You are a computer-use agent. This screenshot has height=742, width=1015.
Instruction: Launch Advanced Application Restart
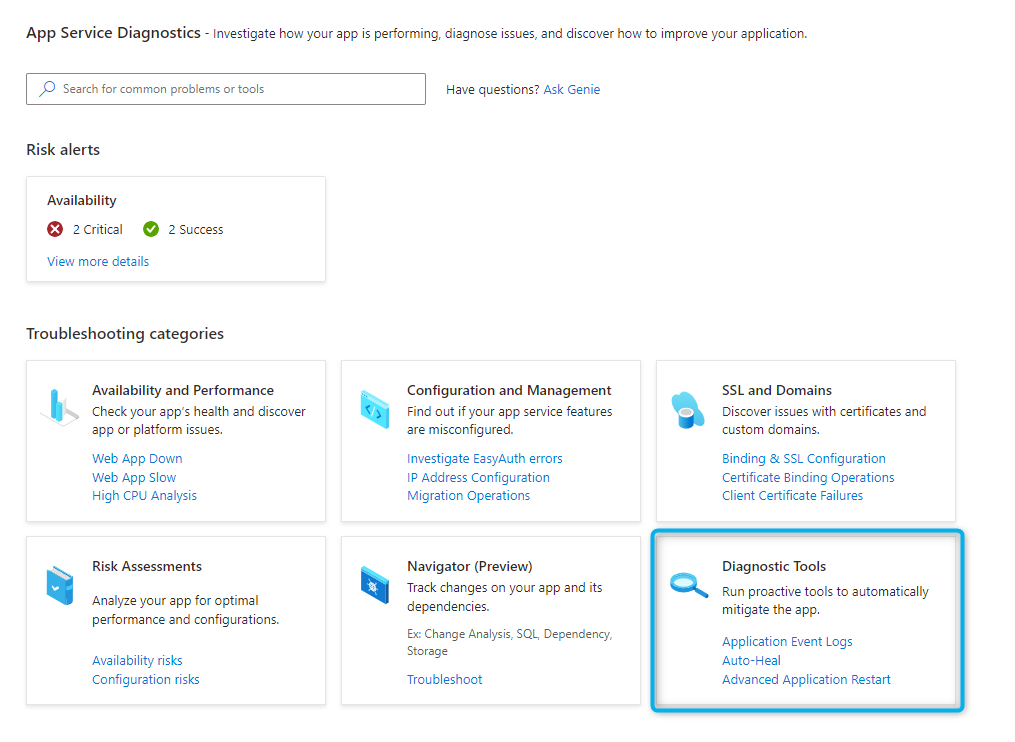coord(806,680)
